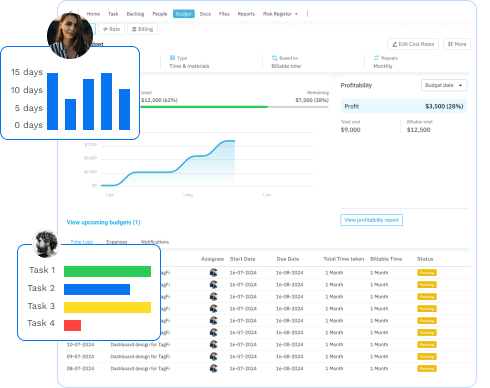This screenshot has width=490, height=388.
Task: Switch to the Budget tab
Action: (x=184, y=14)
